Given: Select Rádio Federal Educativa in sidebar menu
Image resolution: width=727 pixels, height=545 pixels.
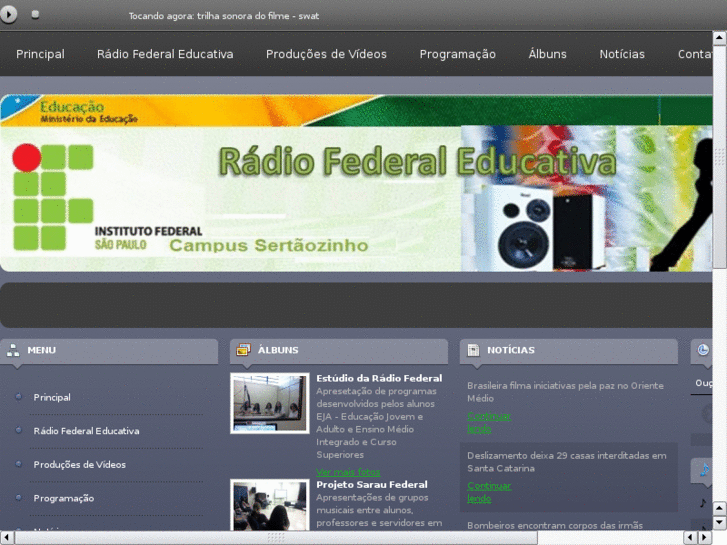Looking at the screenshot, I should (x=86, y=431).
